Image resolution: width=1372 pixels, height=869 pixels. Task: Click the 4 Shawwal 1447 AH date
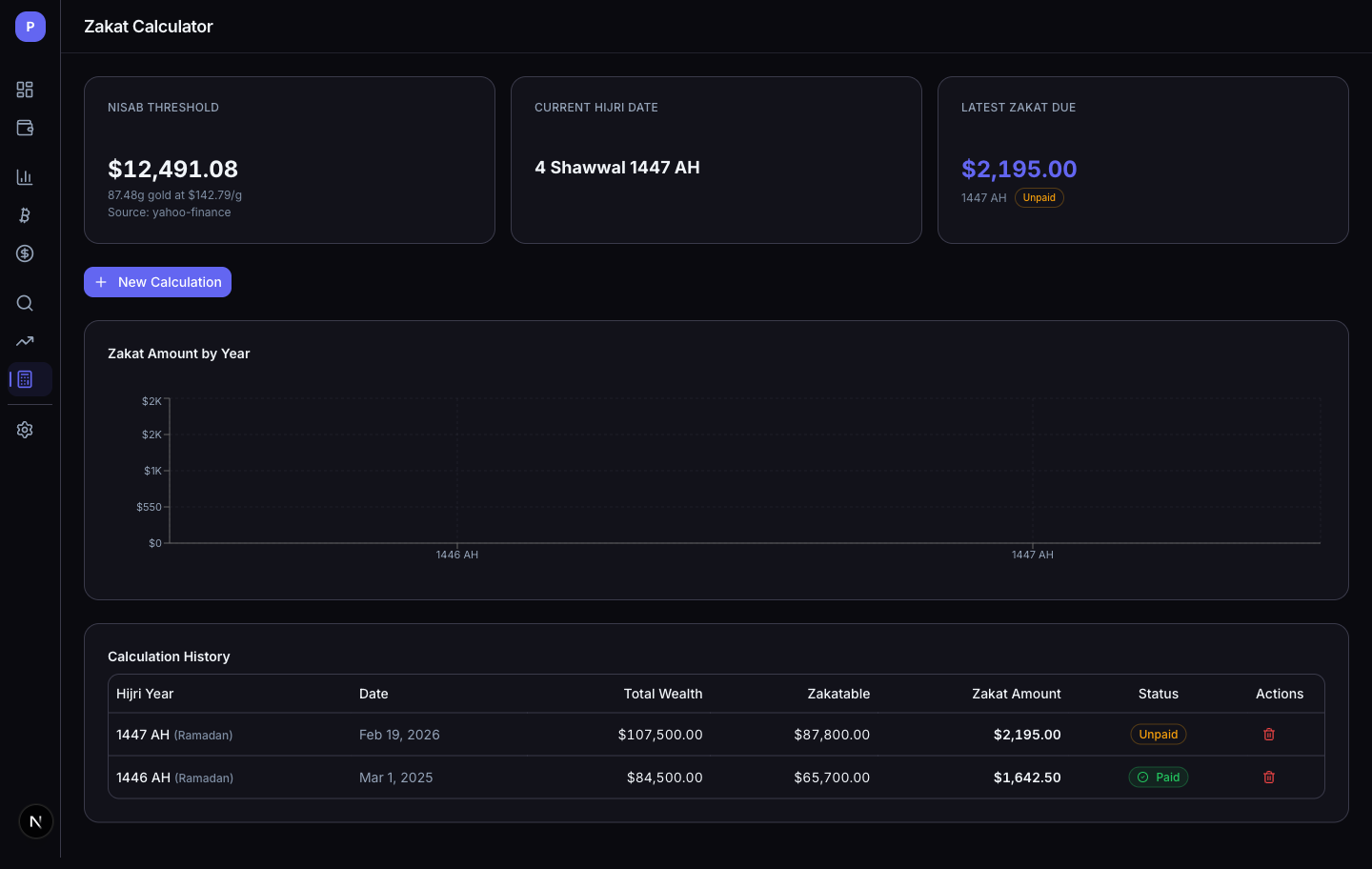click(x=617, y=168)
